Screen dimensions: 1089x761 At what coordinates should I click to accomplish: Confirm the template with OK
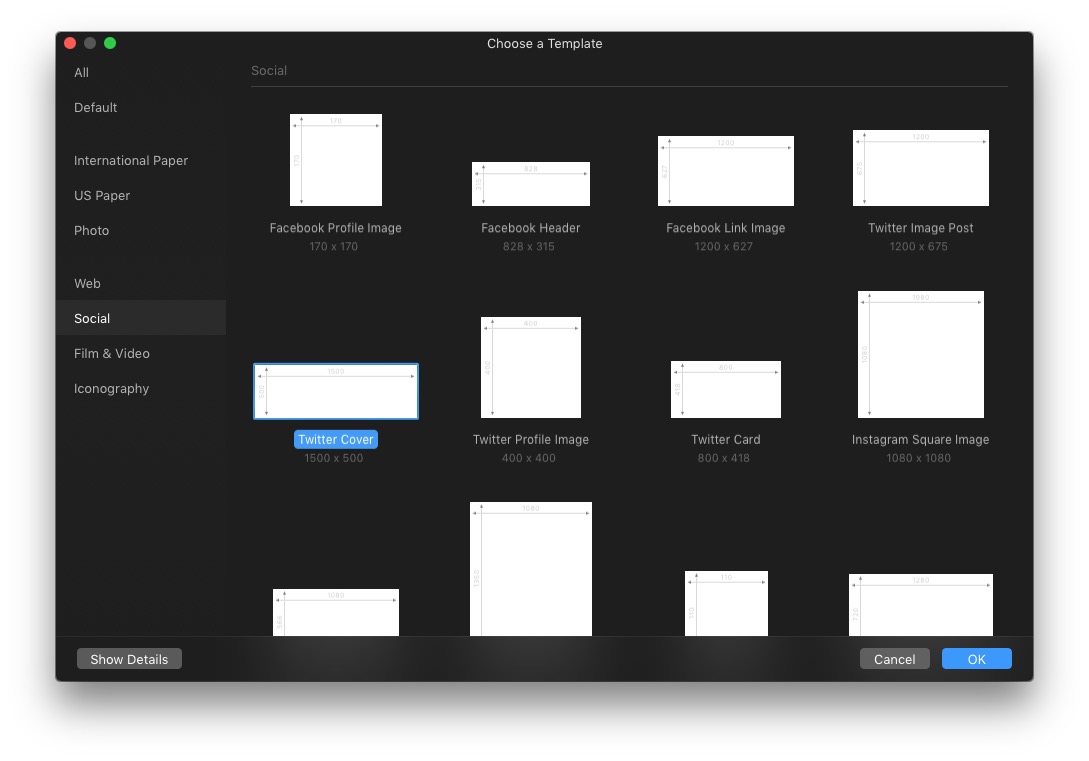(x=976, y=659)
